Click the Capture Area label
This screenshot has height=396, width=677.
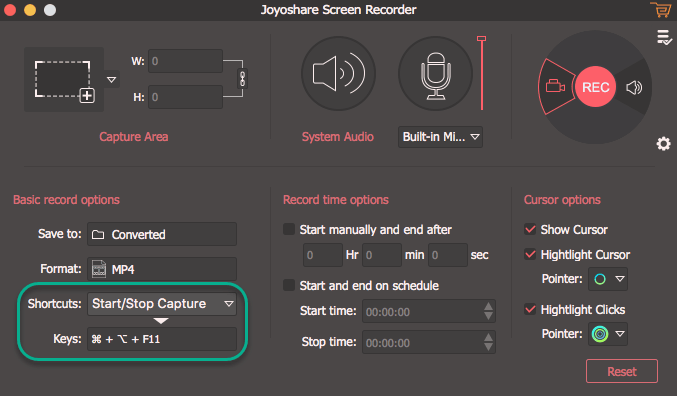(133, 137)
